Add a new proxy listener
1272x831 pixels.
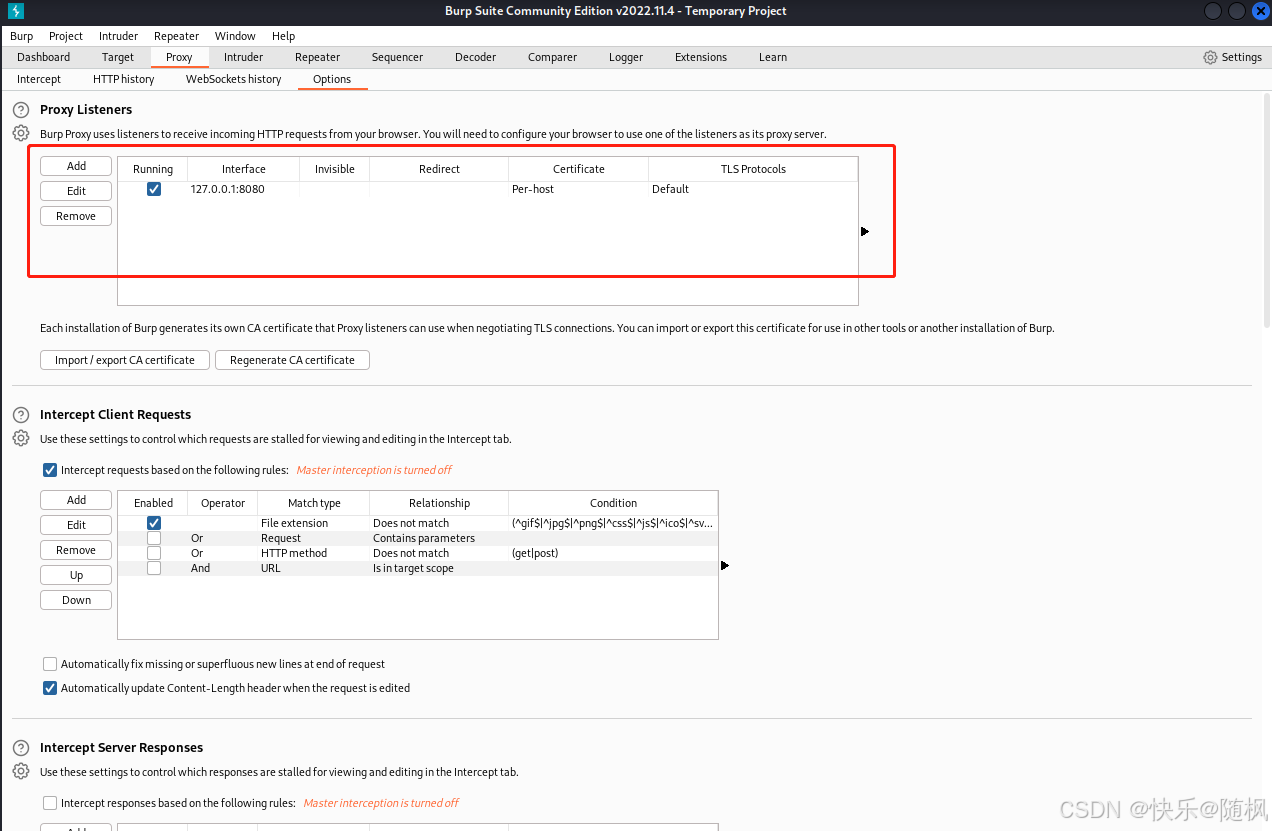(x=76, y=166)
